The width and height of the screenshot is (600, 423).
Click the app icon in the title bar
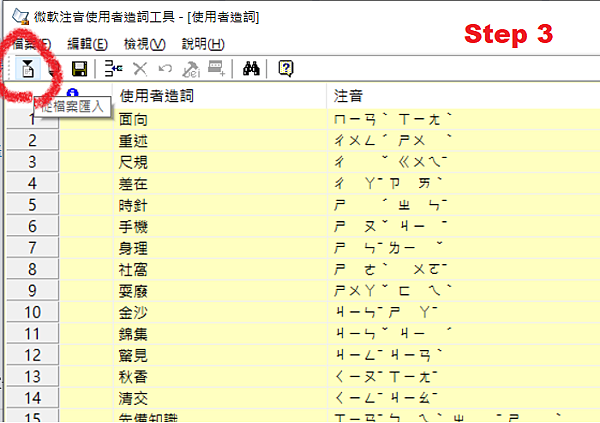pyautogui.click(x=20, y=17)
